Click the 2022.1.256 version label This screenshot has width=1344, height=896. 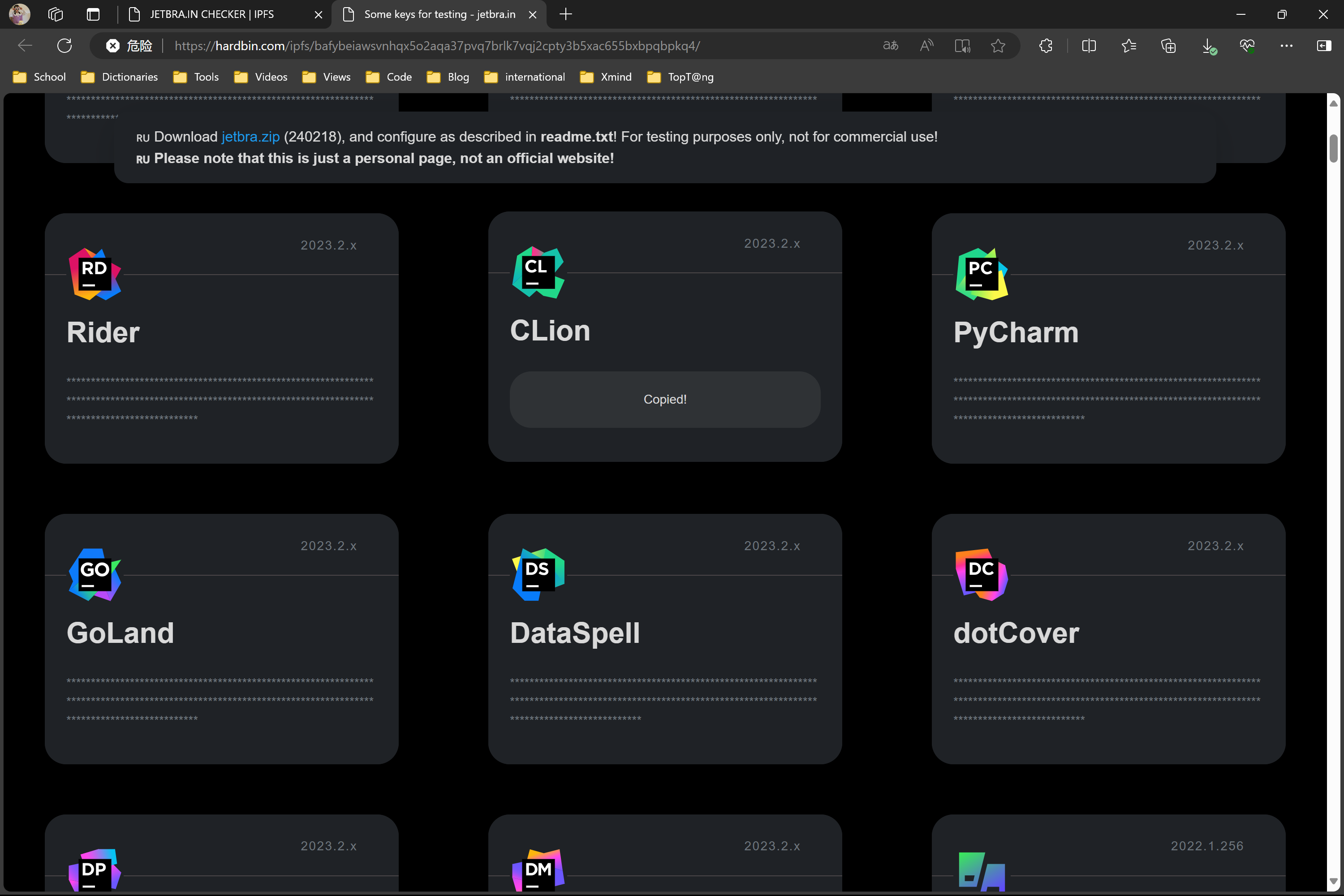pos(1207,846)
